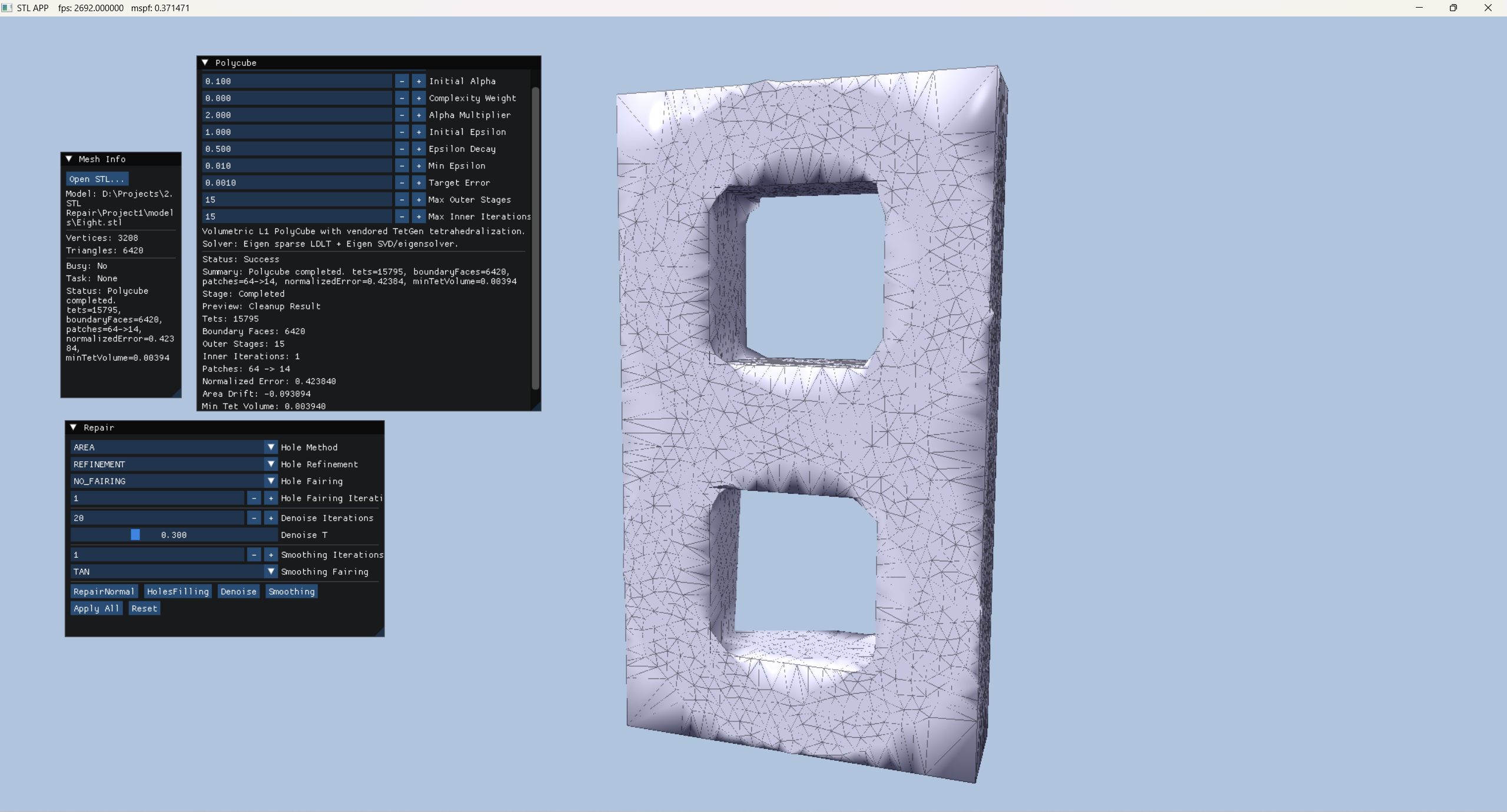
Task: Click the Initial Alpha value field
Action: point(297,81)
